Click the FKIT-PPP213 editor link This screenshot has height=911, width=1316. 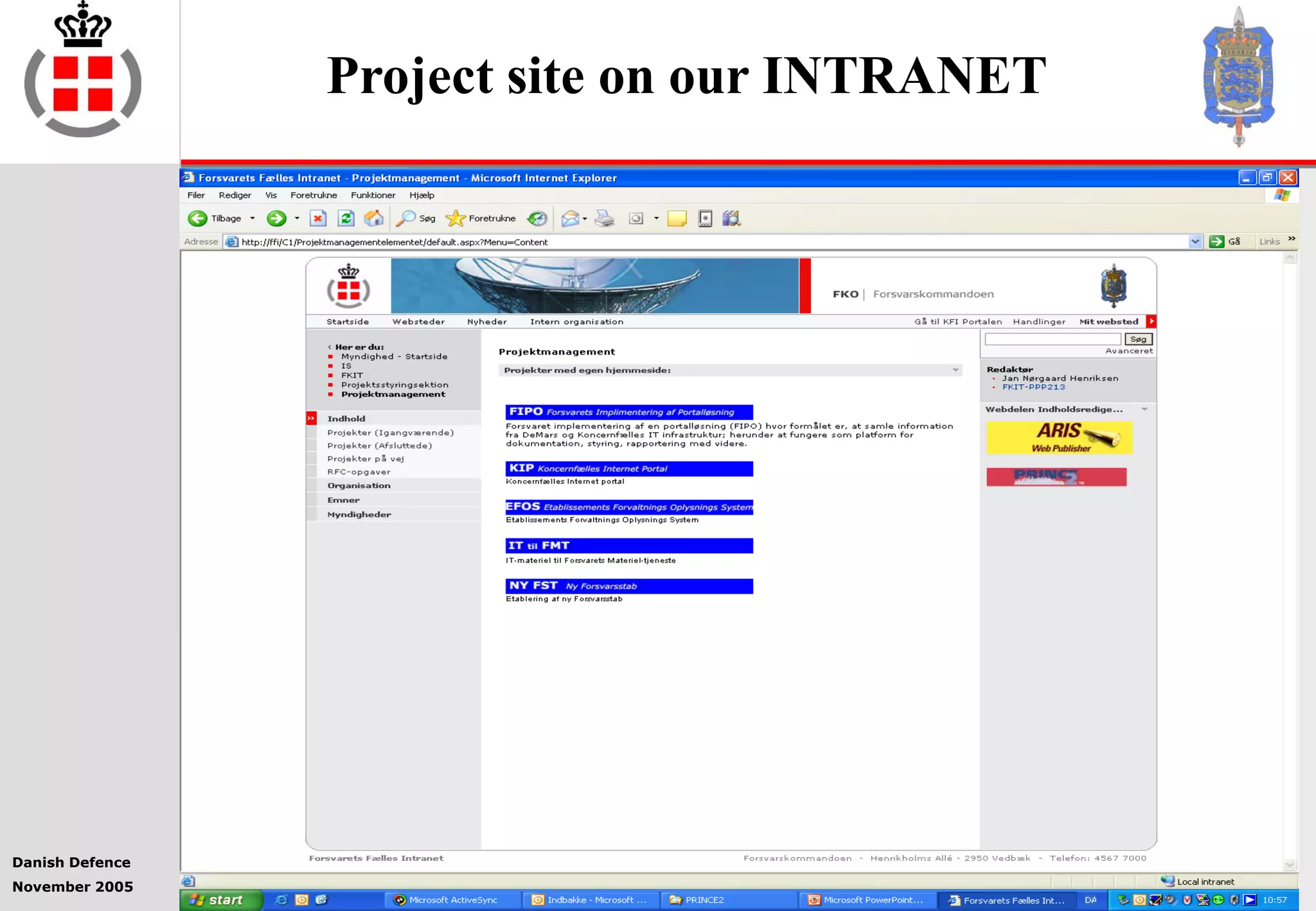[x=1033, y=387]
